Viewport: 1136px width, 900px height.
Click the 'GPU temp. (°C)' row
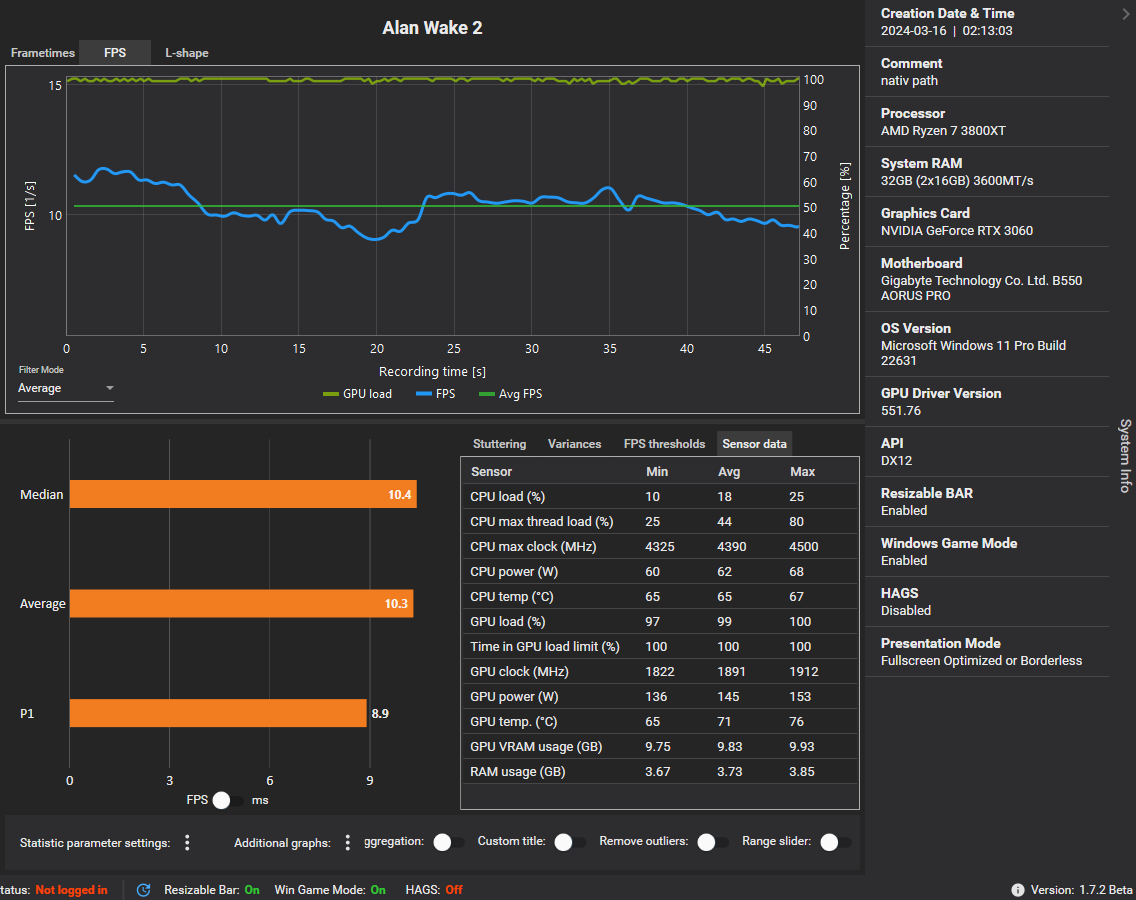point(659,722)
